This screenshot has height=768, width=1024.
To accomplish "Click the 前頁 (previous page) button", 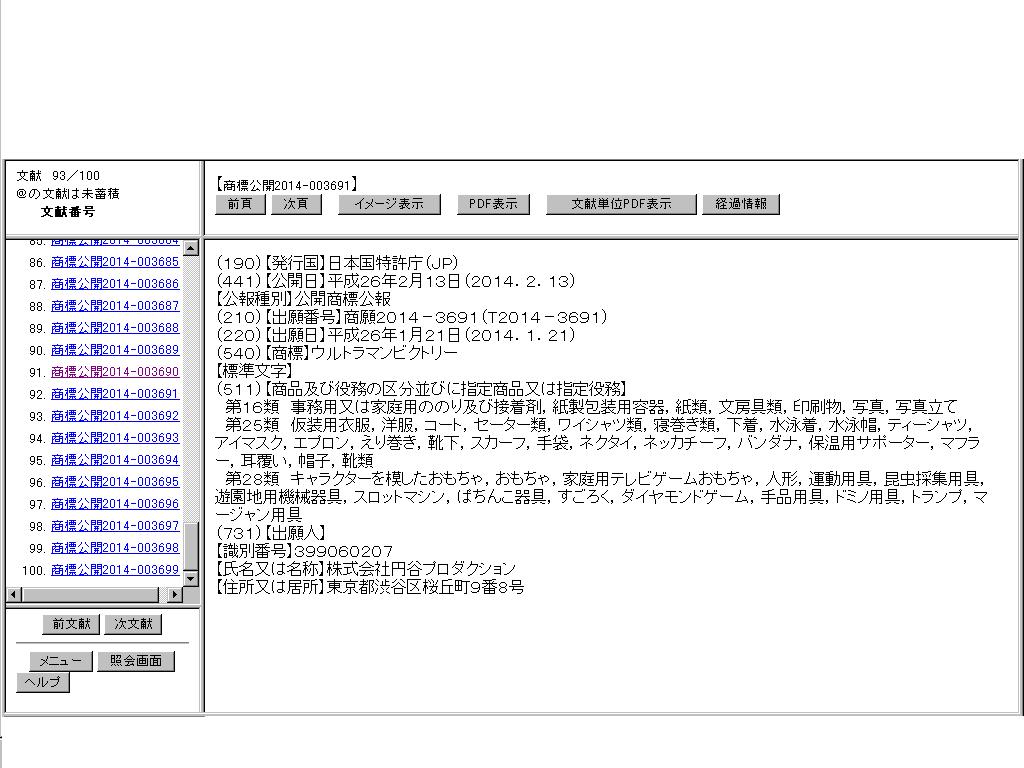I will point(240,204).
